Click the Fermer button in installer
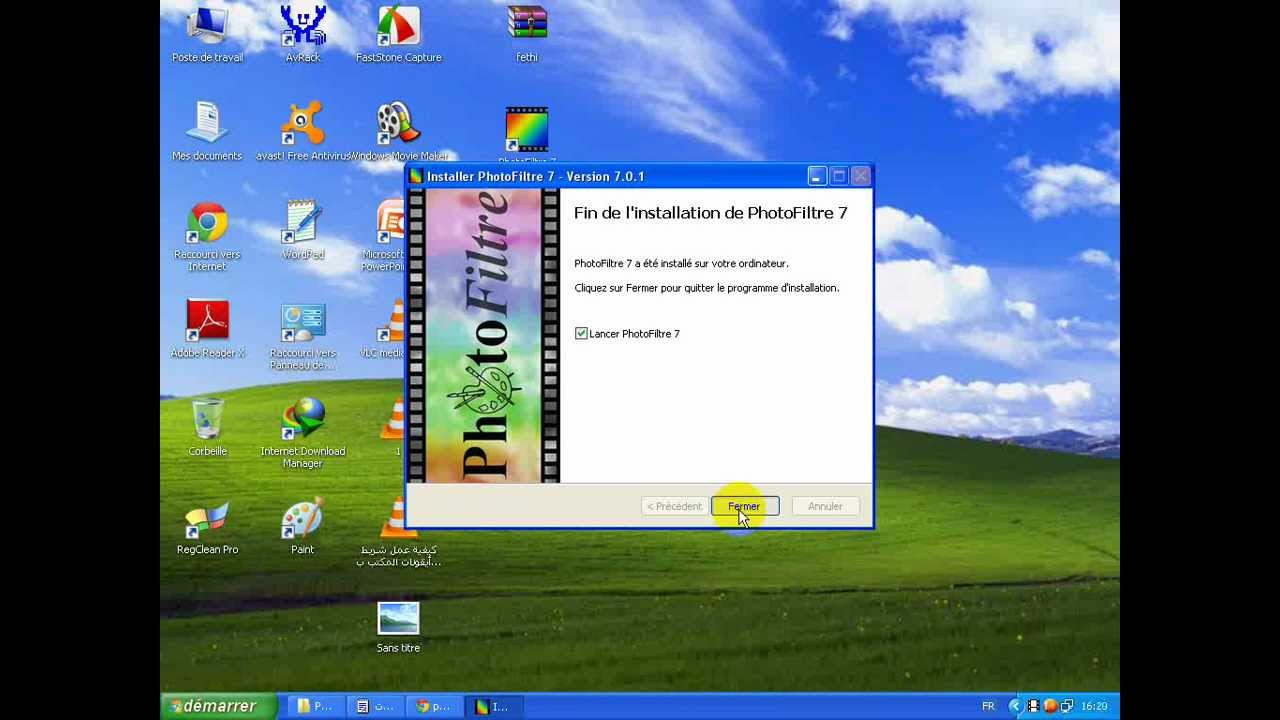1280x720 pixels. tap(745, 506)
